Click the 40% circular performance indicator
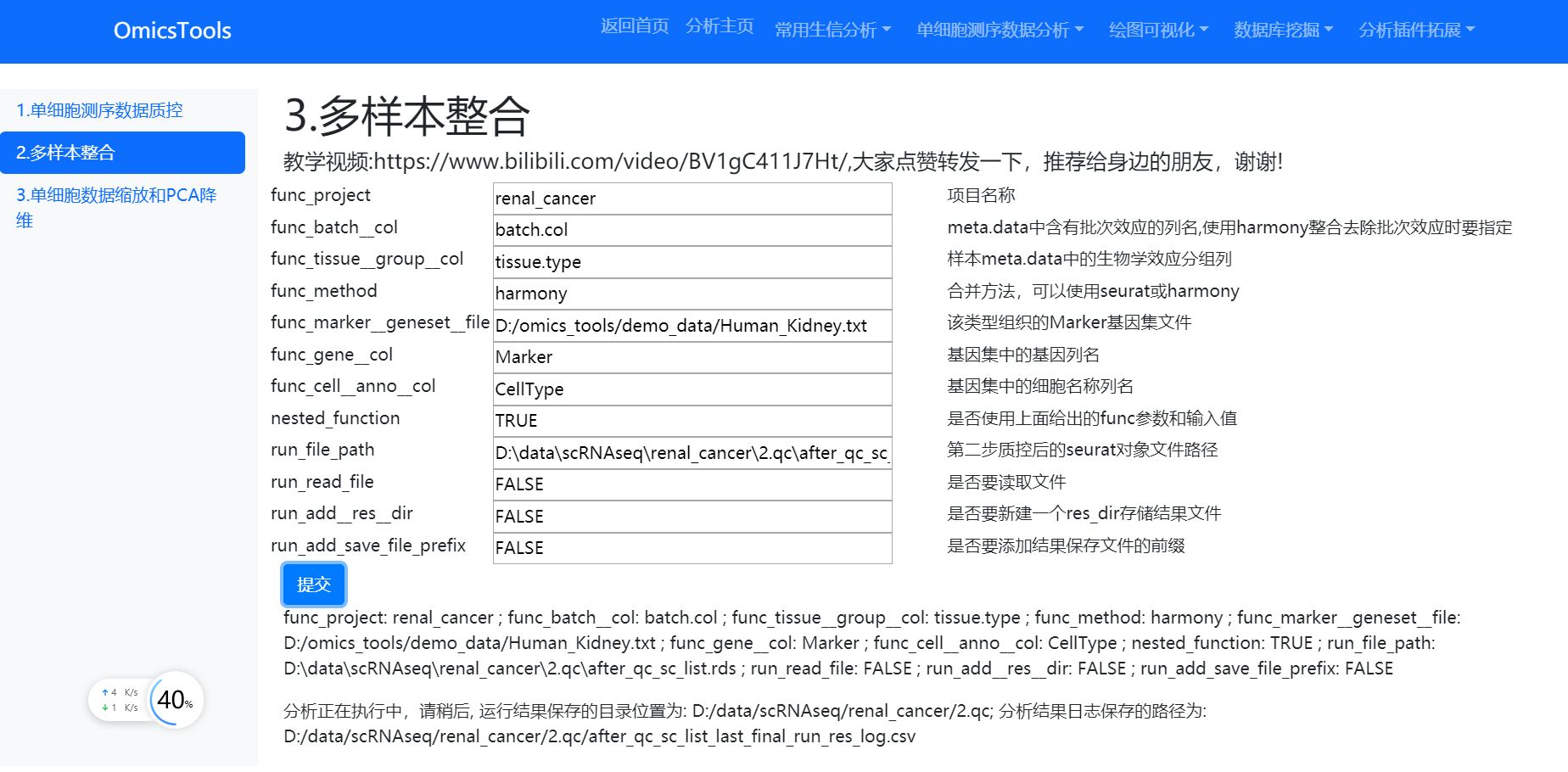Screen dimensions: 1568x772 (x=176, y=700)
